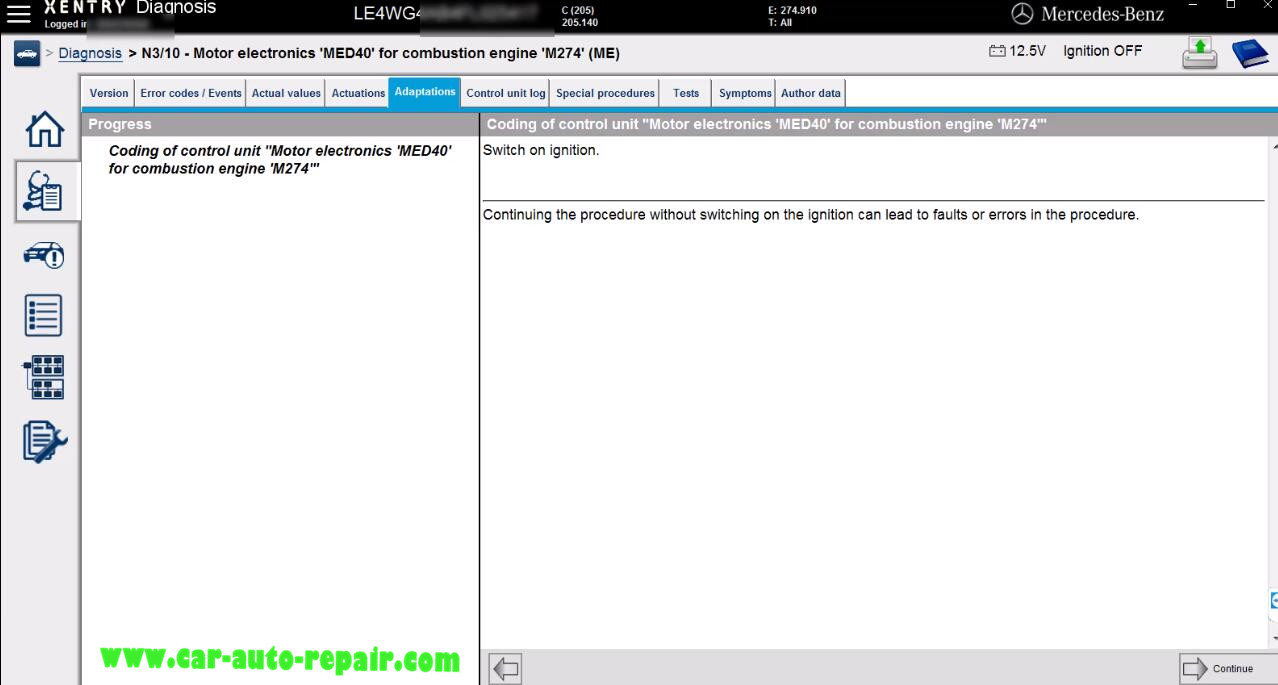Select the Diagnosis stethoscope sidebar icon
Image resolution: width=1278 pixels, height=685 pixels.
coord(41,191)
